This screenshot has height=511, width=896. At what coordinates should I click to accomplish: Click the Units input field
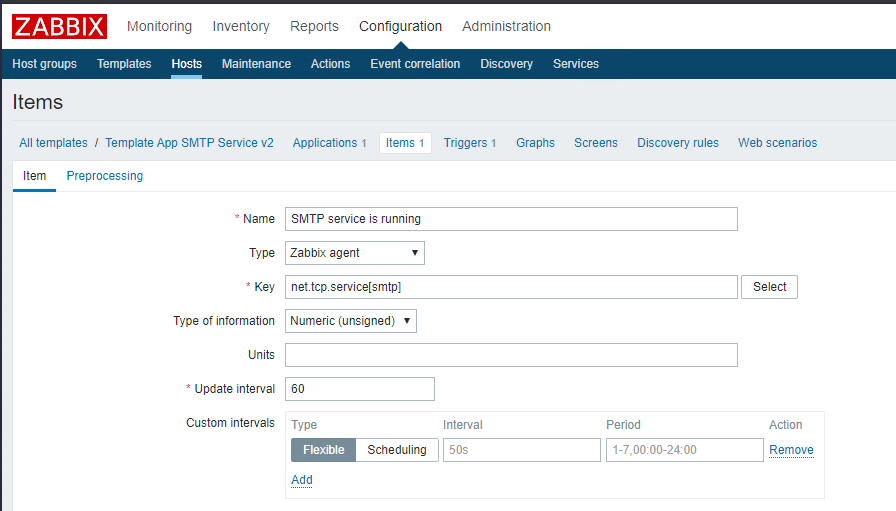(x=511, y=355)
